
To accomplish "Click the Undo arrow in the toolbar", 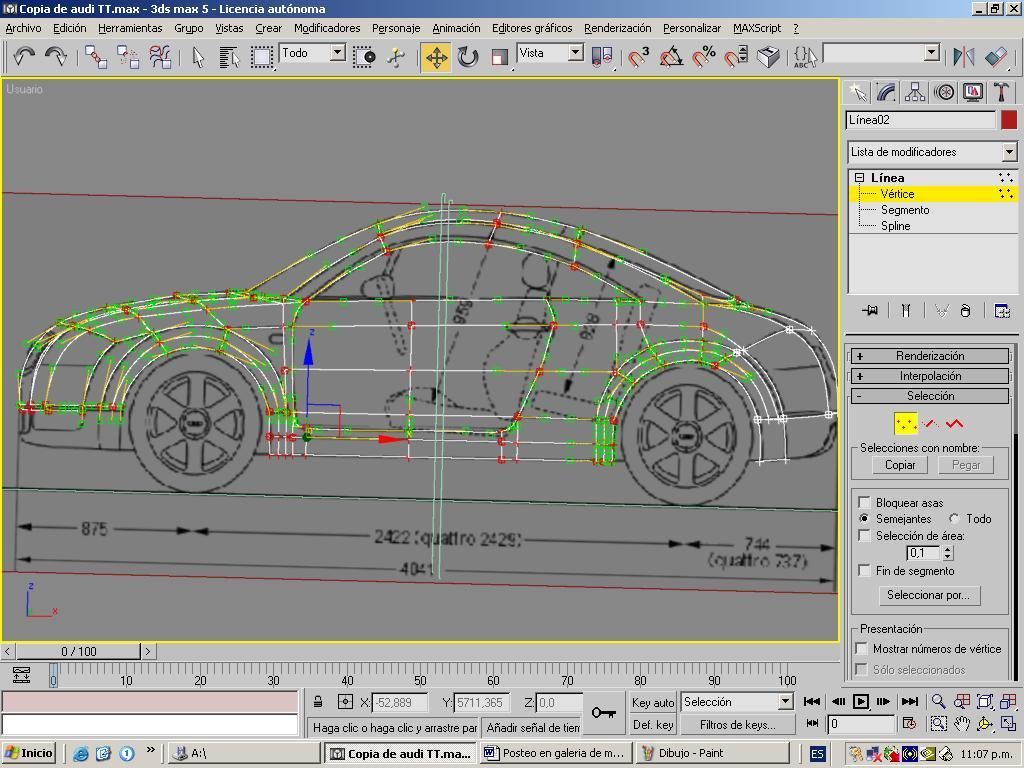I will [x=24, y=57].
